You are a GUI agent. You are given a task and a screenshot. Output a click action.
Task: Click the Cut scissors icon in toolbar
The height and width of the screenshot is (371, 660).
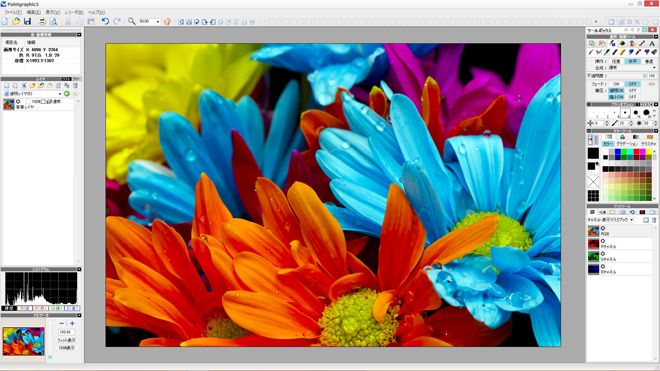[68, 21]
